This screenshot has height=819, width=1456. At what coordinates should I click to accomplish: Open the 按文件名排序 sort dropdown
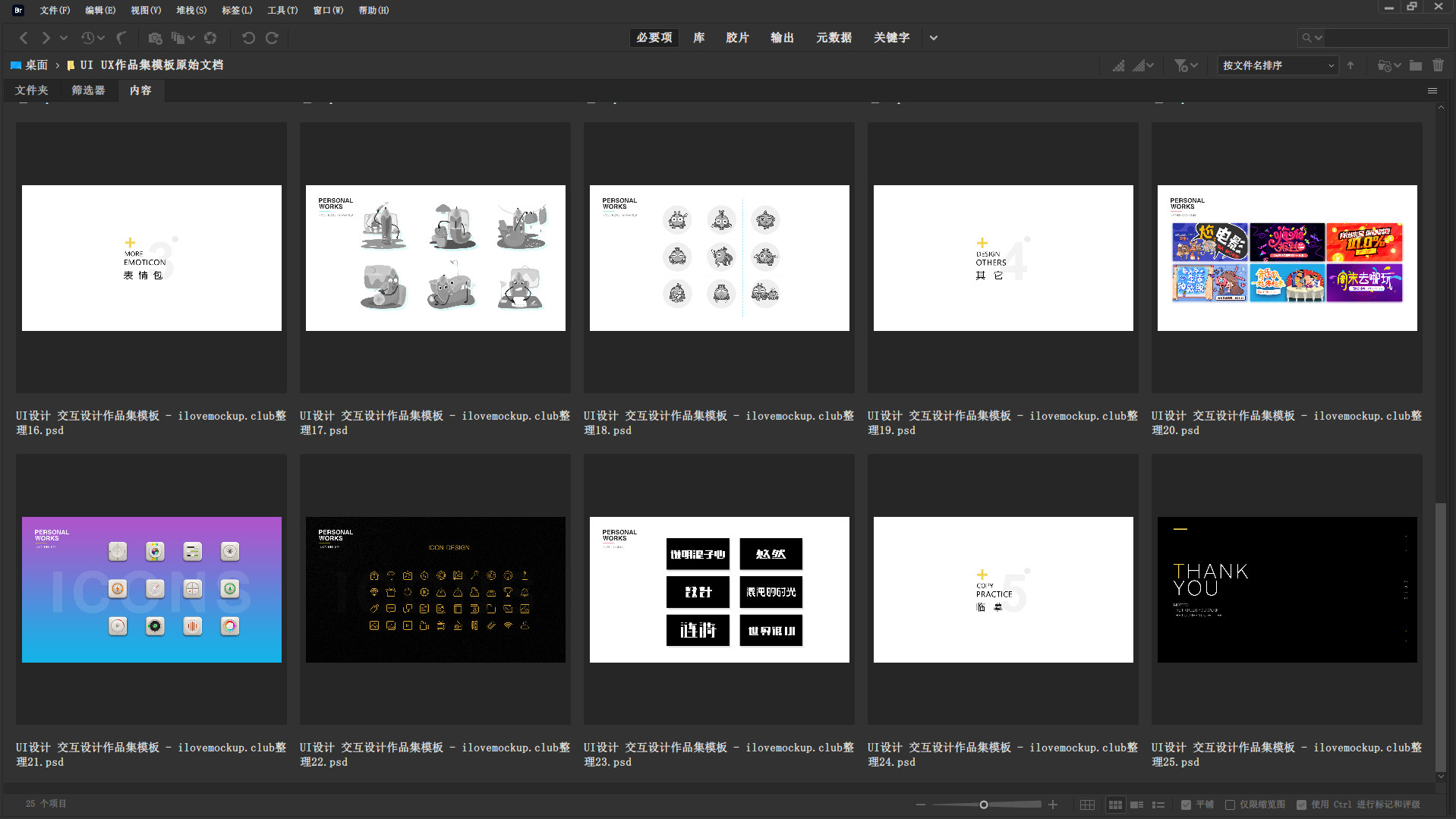point(1278,65)
